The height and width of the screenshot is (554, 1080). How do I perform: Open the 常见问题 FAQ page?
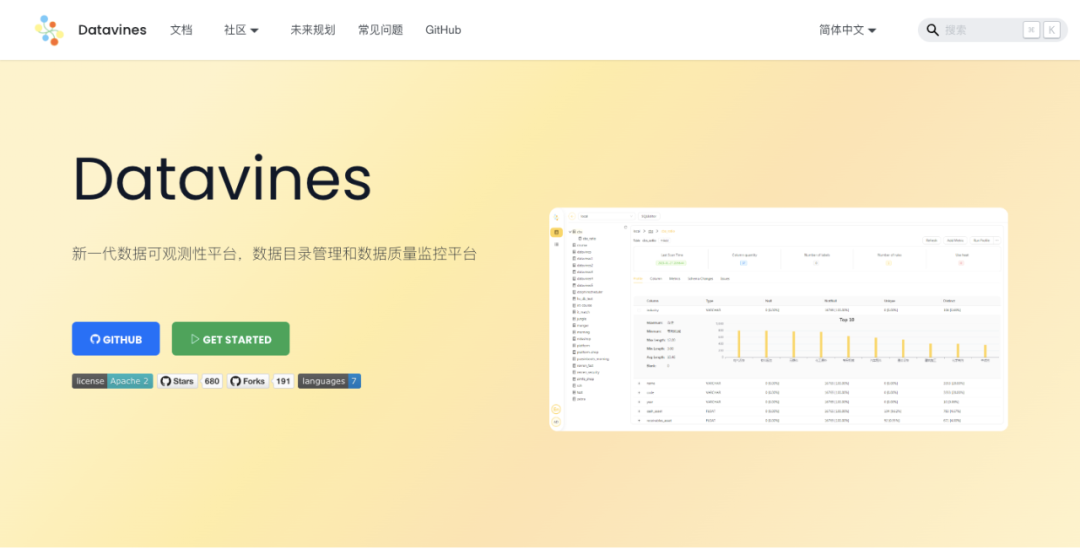point(380,30)
